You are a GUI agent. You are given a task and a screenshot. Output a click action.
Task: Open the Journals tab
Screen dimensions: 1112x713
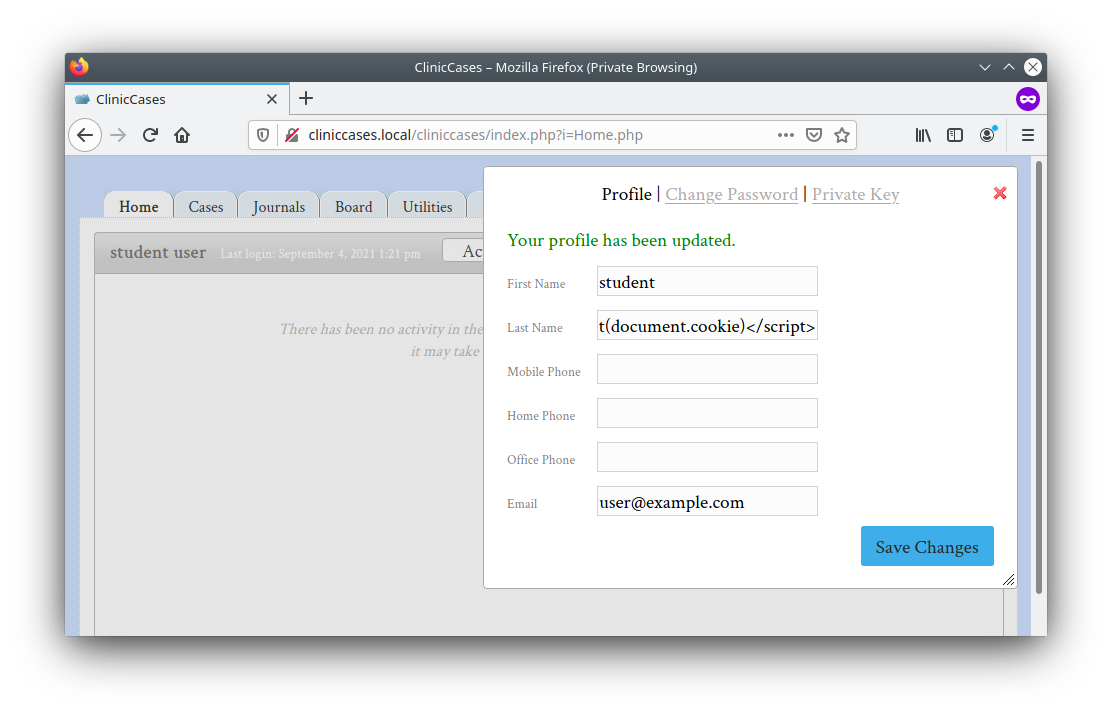pyautogui.click(x=279, y=206)
